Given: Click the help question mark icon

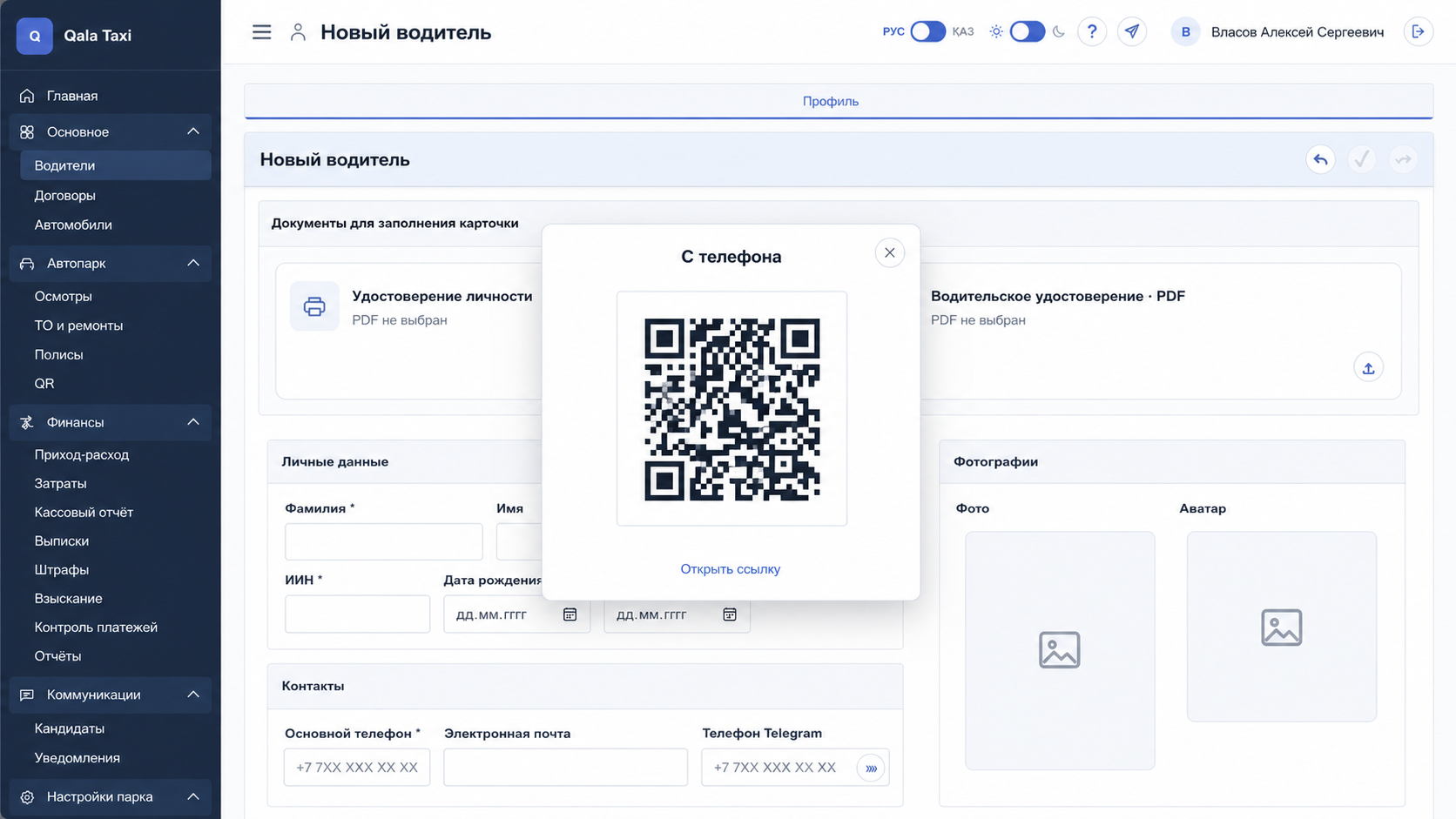Looking at the screenshot, I should (x=1091, y=32).
